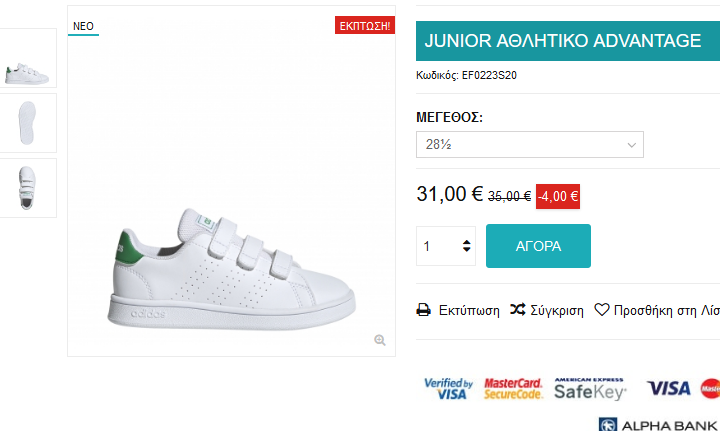Viewport: 720px width, 431px height.
Task: Click the Alpha Bank logo
Action: (659, 425)
